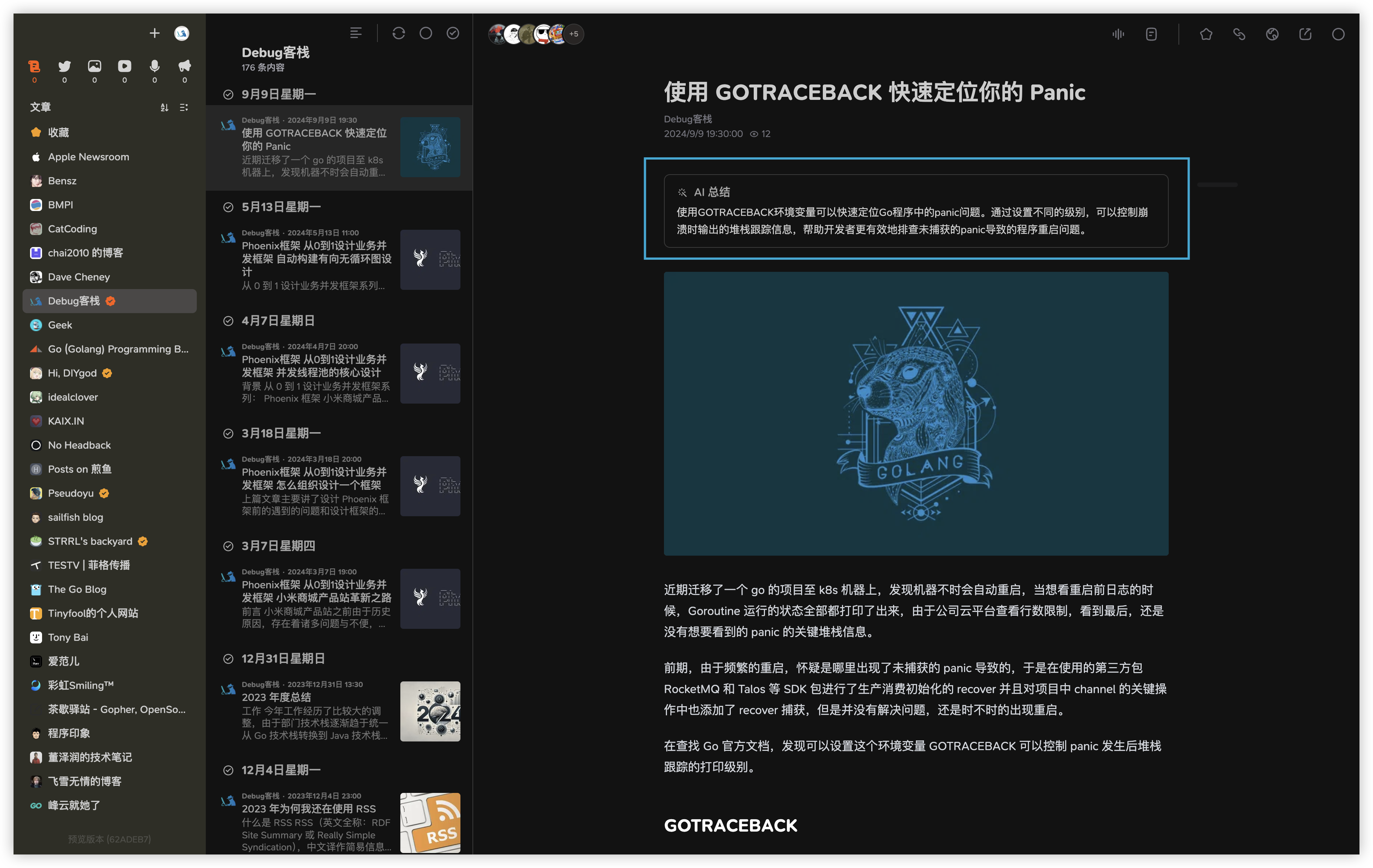
Task: Toggle unread-only circle filter in list toolbar
Action: tap(425, 33)
